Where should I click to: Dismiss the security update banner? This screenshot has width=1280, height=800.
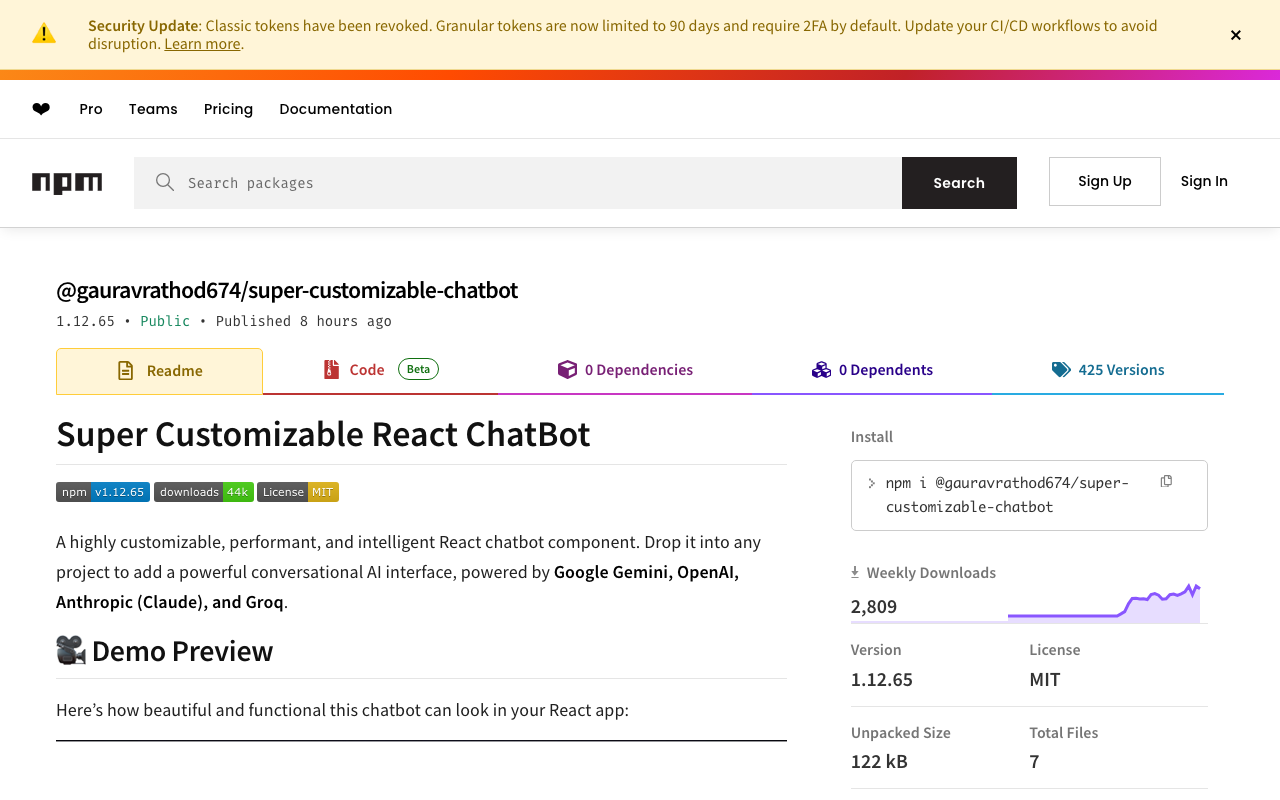click(1236, 35)
